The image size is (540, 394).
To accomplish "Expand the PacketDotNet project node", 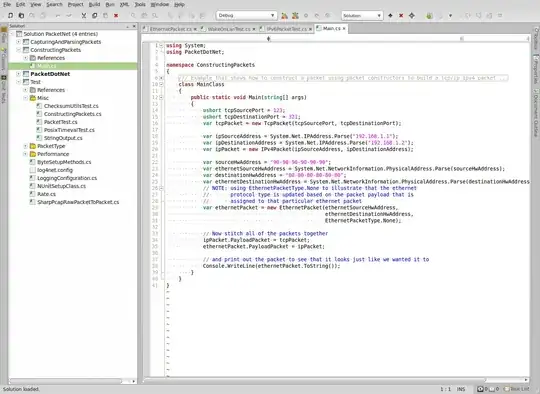I will tap(19, 74).
